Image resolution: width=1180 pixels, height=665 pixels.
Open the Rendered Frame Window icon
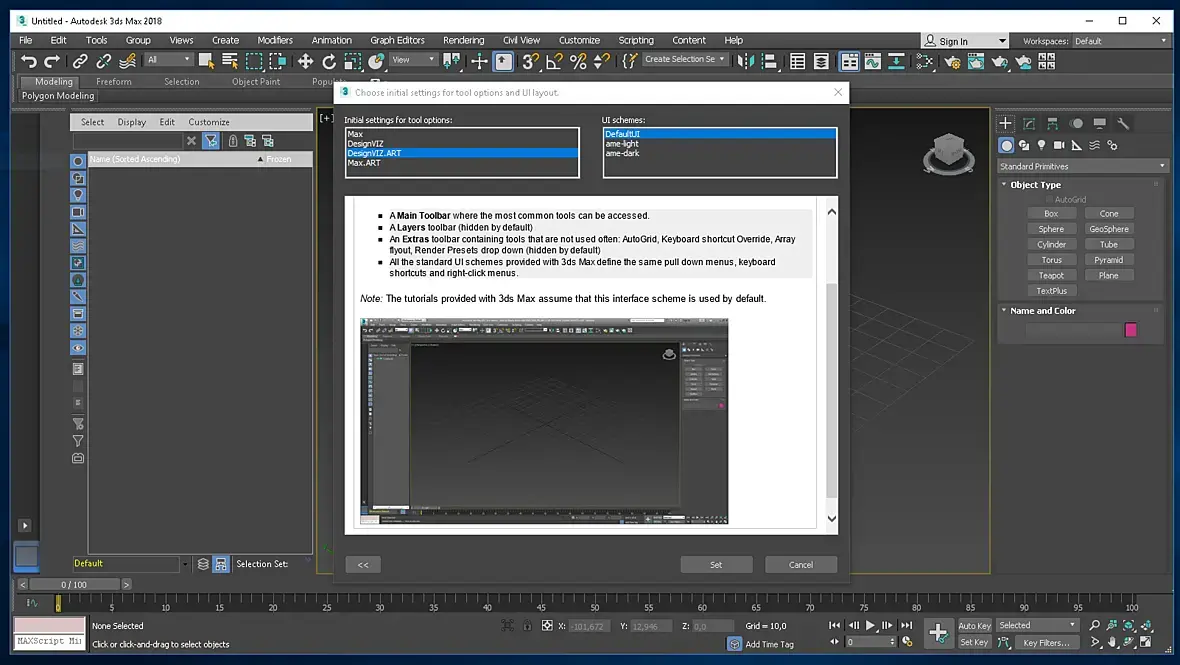[976, 61]
